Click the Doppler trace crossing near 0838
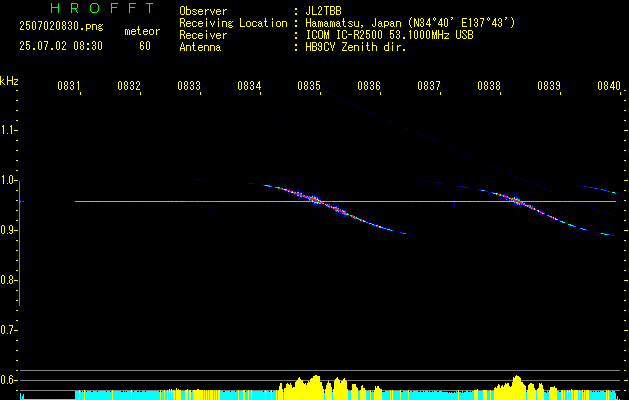This screenshot has width=629, height=400. click(517, 201)
